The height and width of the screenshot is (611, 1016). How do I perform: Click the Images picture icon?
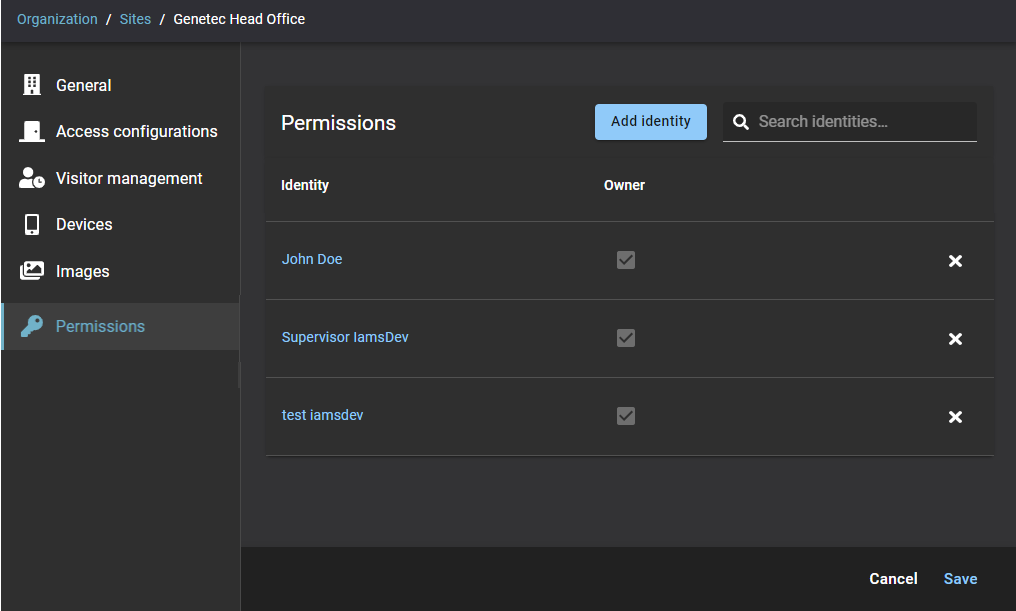32,271
